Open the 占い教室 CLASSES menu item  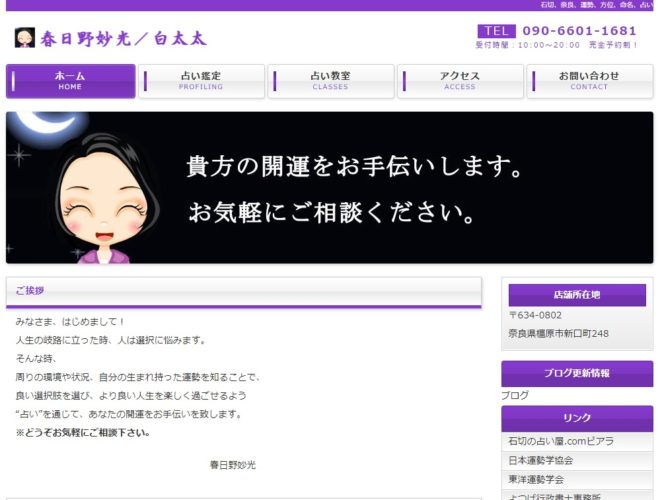[x=331, y=81]
